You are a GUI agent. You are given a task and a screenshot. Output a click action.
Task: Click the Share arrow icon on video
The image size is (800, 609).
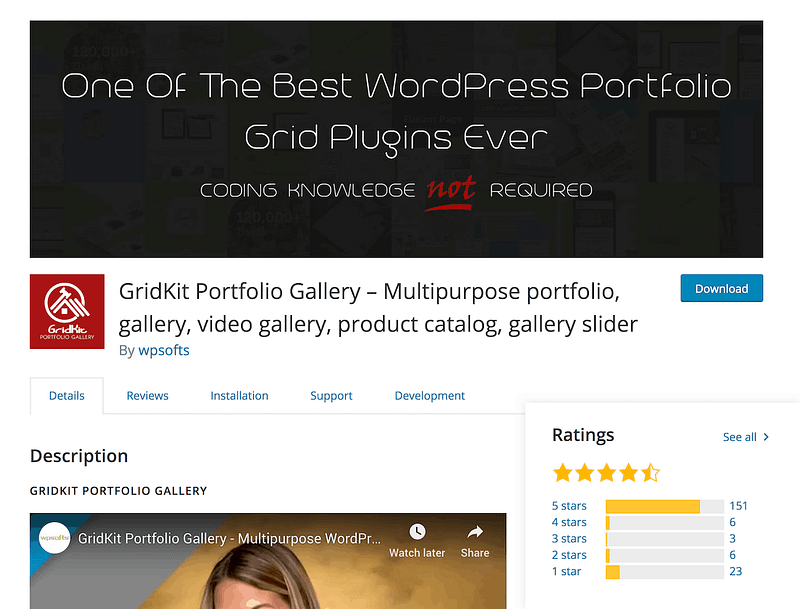475,532
